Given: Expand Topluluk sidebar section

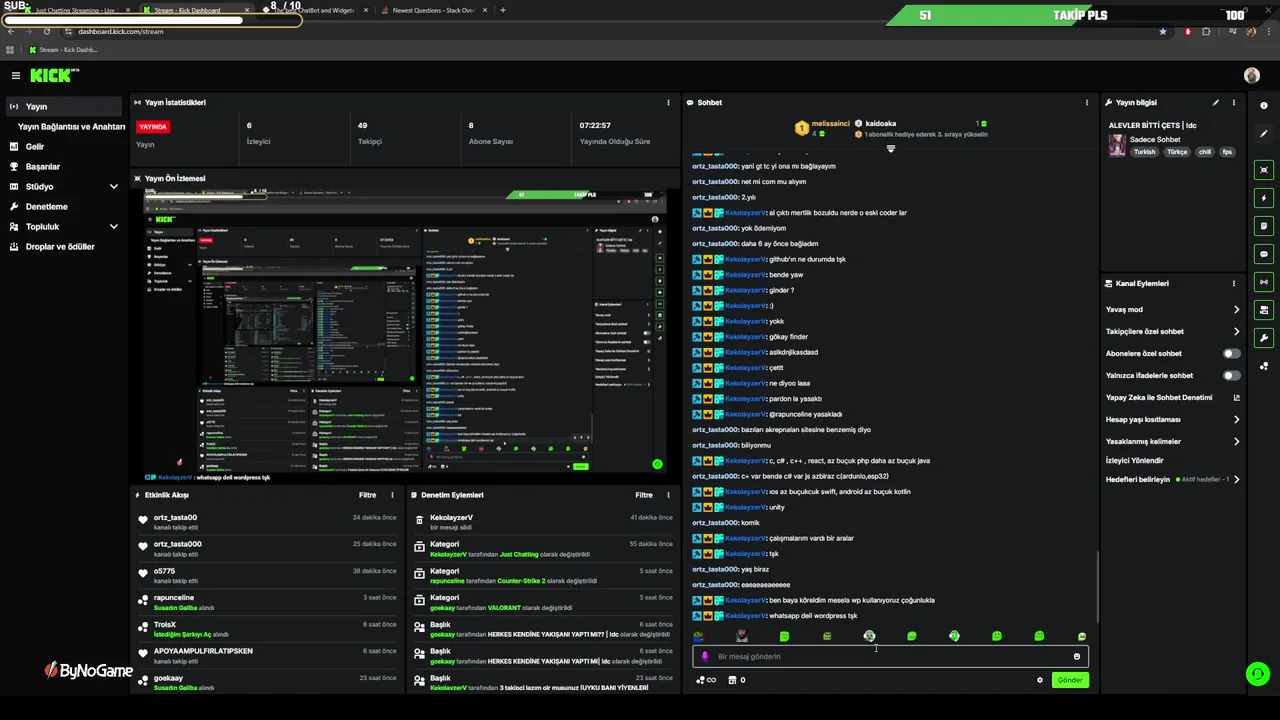Looking at the screenshot, I should (114, 226).
